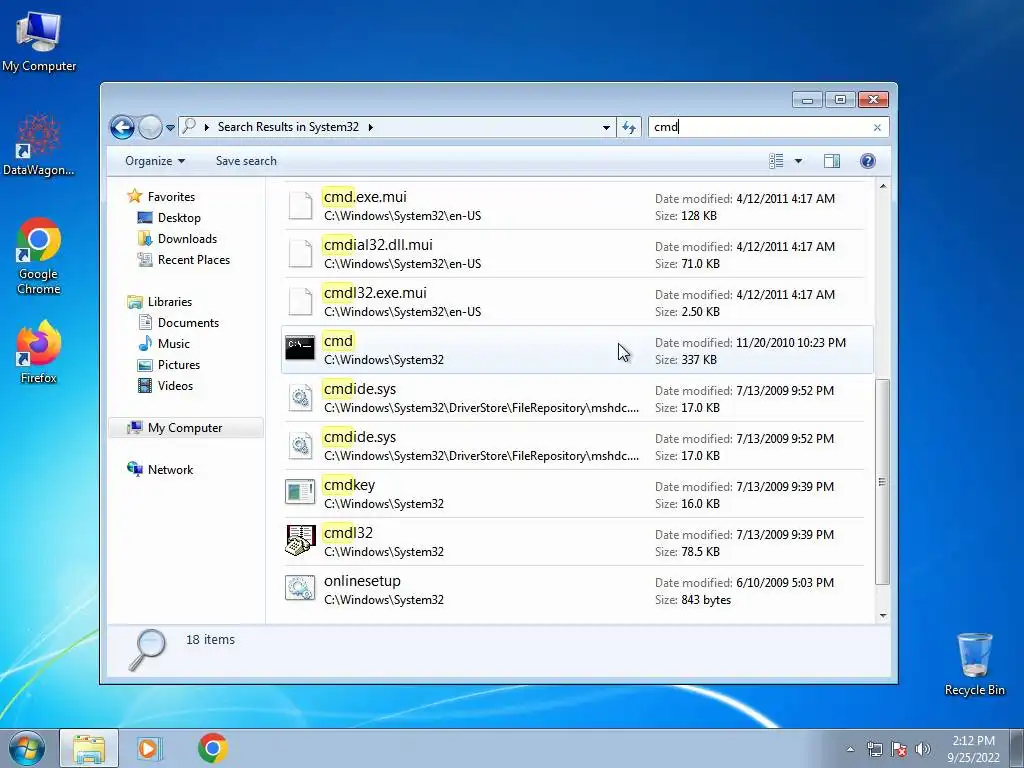The height and width of the screenshot is (768, 1024).
Task: Click the onlinesetup file name text
Action: point(362,581)
